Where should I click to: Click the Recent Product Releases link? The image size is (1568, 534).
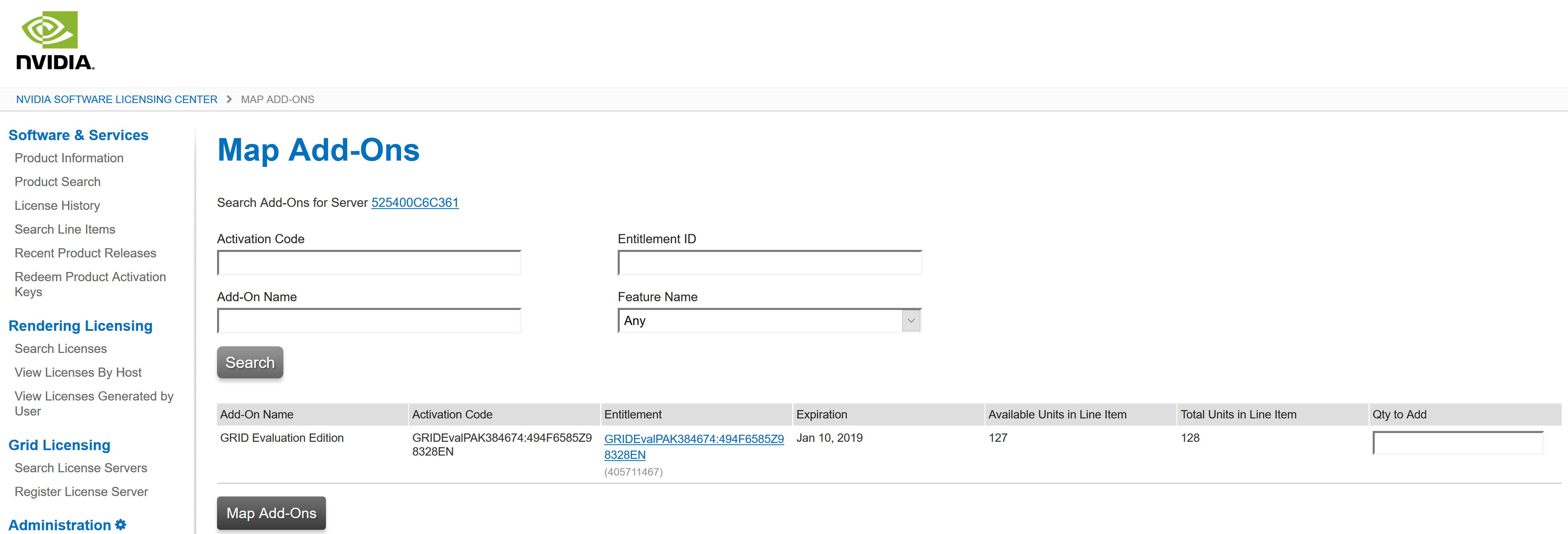click(85, 253)
